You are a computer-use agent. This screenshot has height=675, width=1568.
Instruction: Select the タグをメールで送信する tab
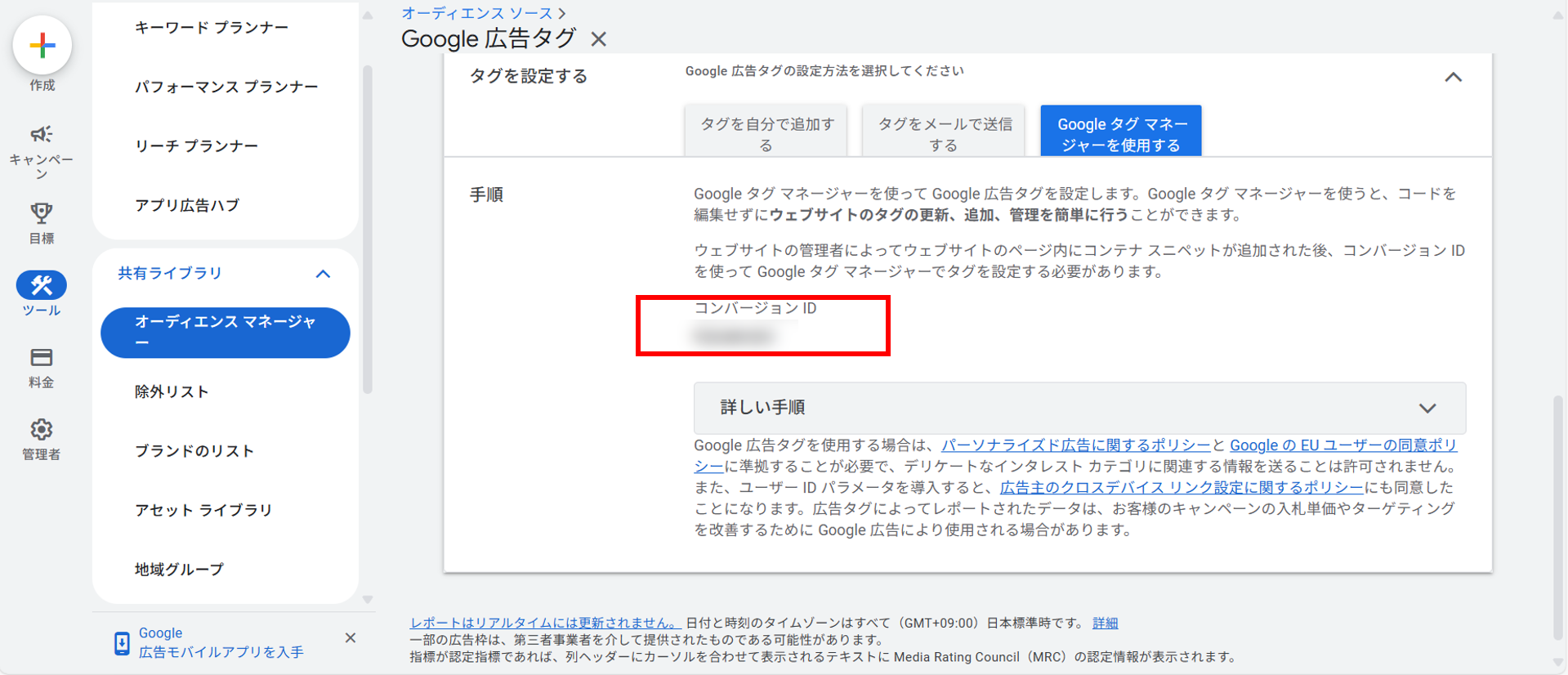click(944, 131)
